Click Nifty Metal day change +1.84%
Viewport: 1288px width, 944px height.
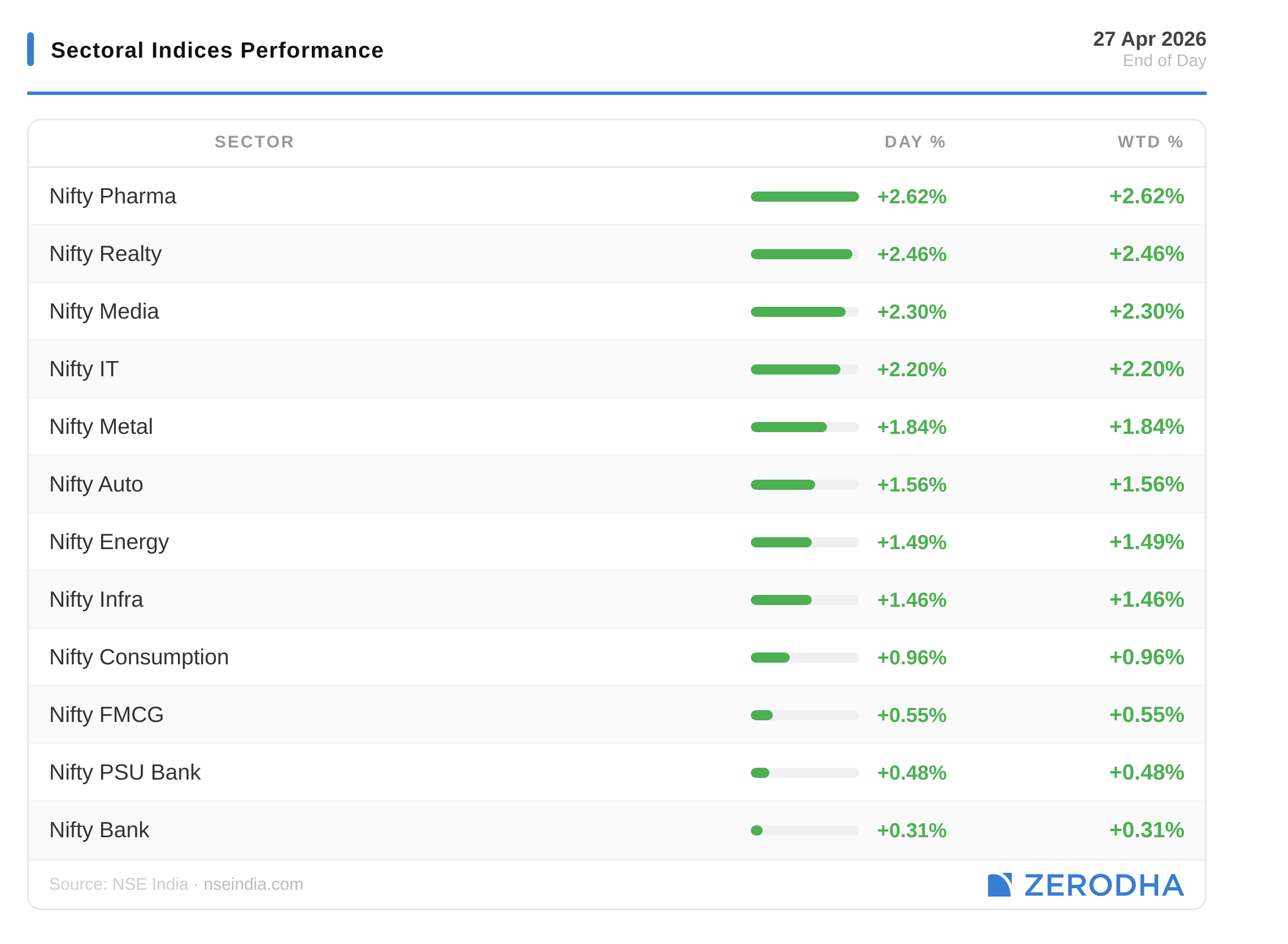pyautogui.click(x=911, y=427)
